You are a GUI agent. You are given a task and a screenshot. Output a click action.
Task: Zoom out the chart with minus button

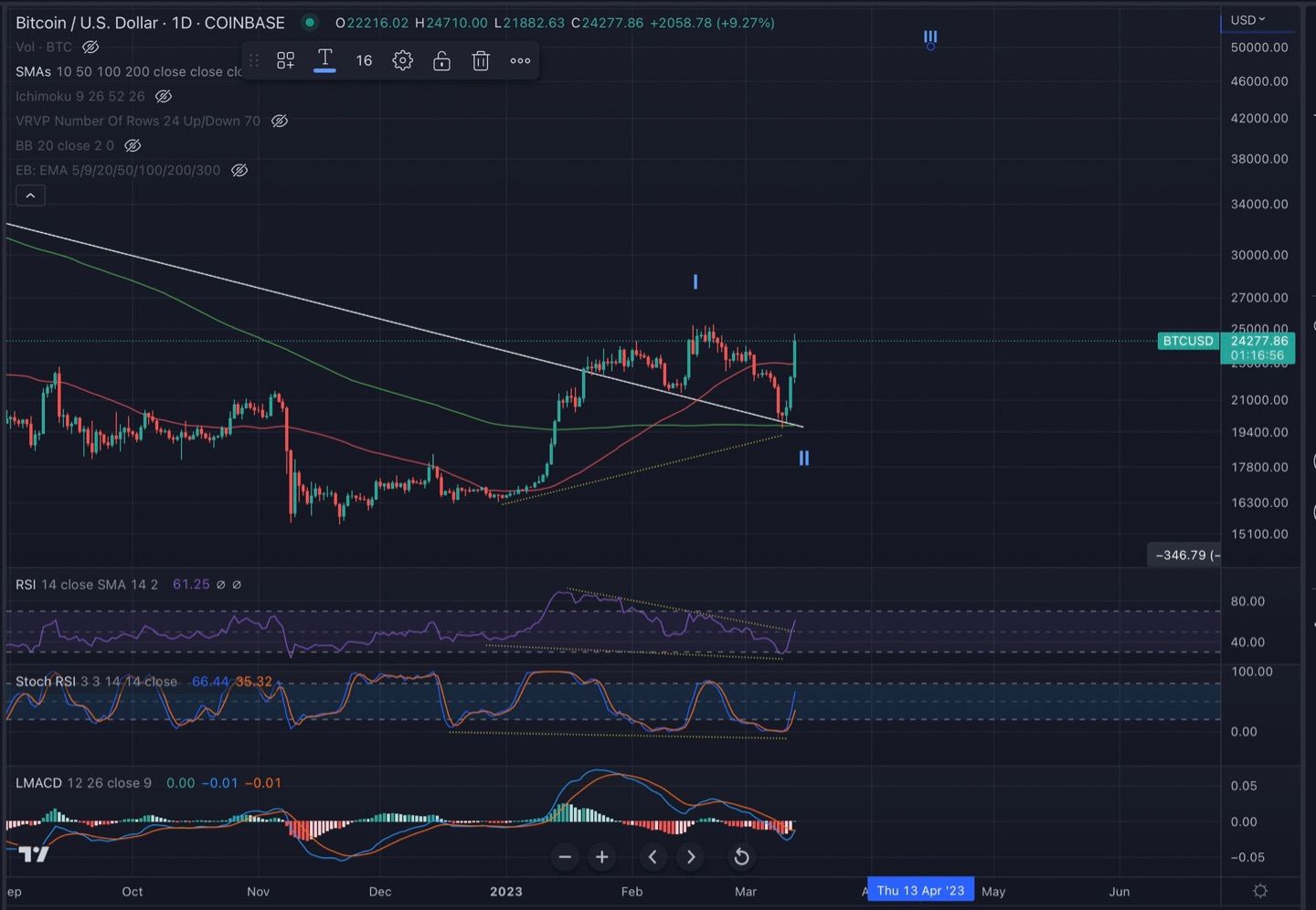pyautogui.click(x=565, y=857)
